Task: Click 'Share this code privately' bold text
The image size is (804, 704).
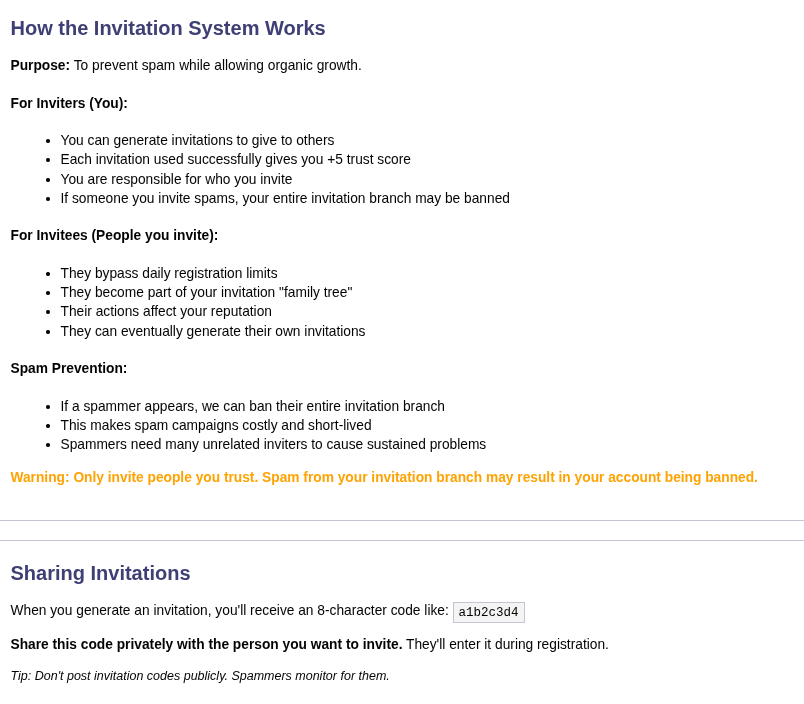Action: tap(206, 644)
